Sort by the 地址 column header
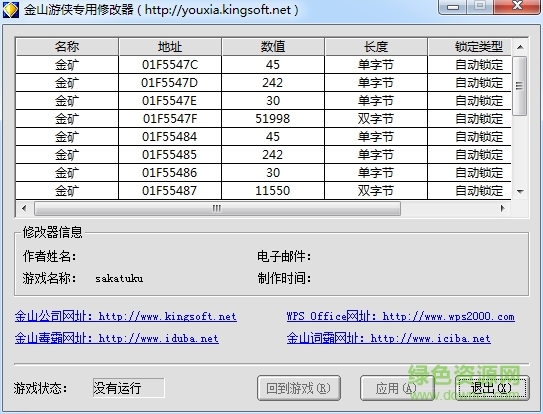 click(170, 47)
